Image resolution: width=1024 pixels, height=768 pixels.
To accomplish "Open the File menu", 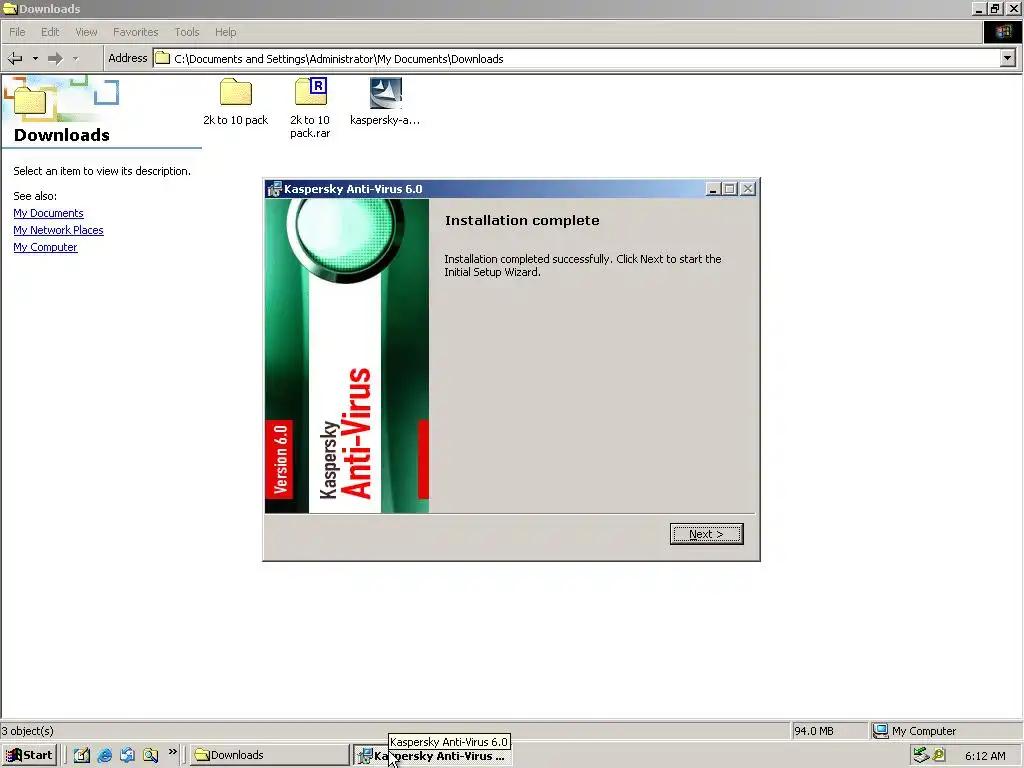I will coord(17,32).
